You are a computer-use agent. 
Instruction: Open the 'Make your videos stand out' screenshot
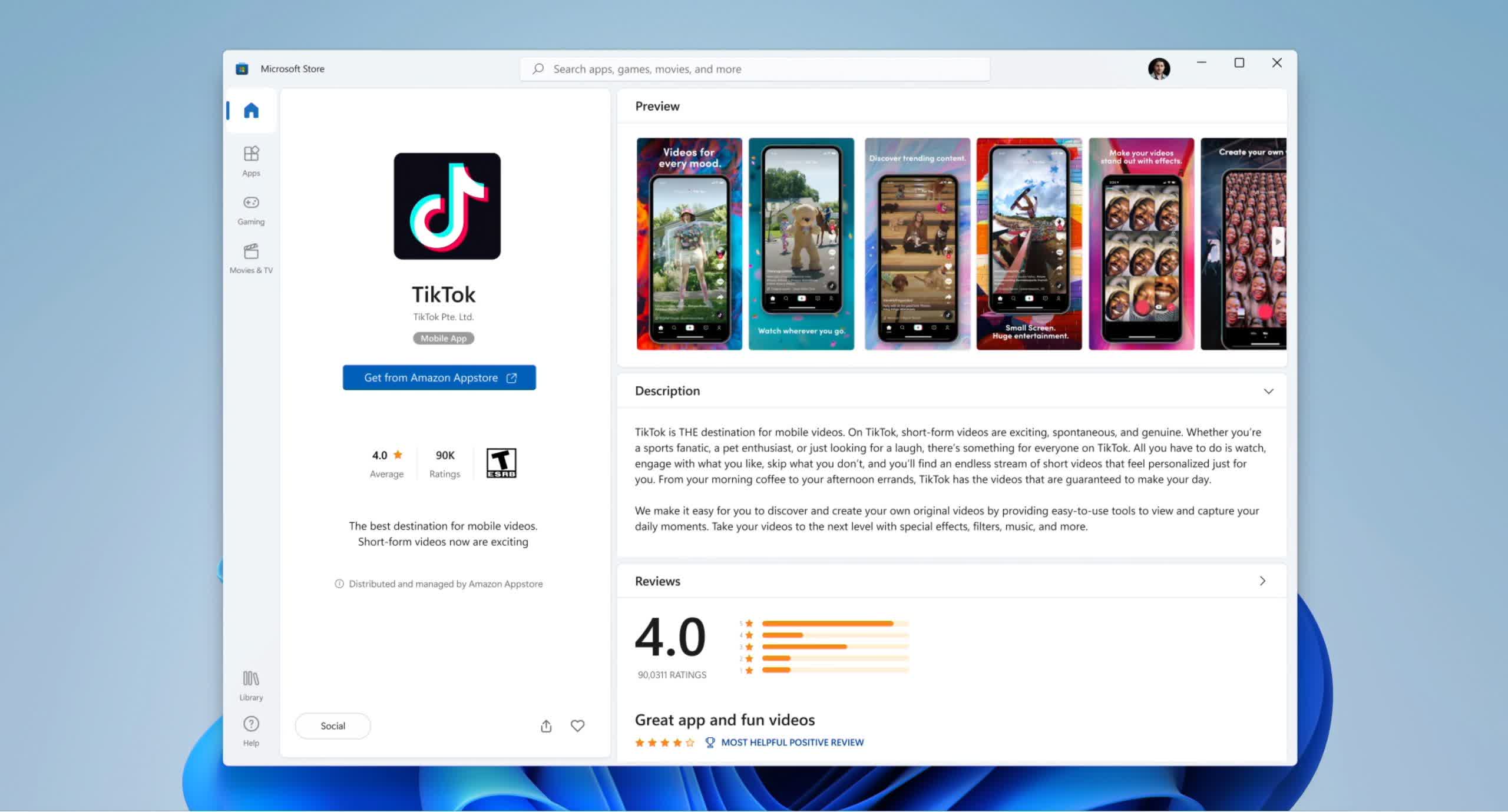coord(1142,244)
